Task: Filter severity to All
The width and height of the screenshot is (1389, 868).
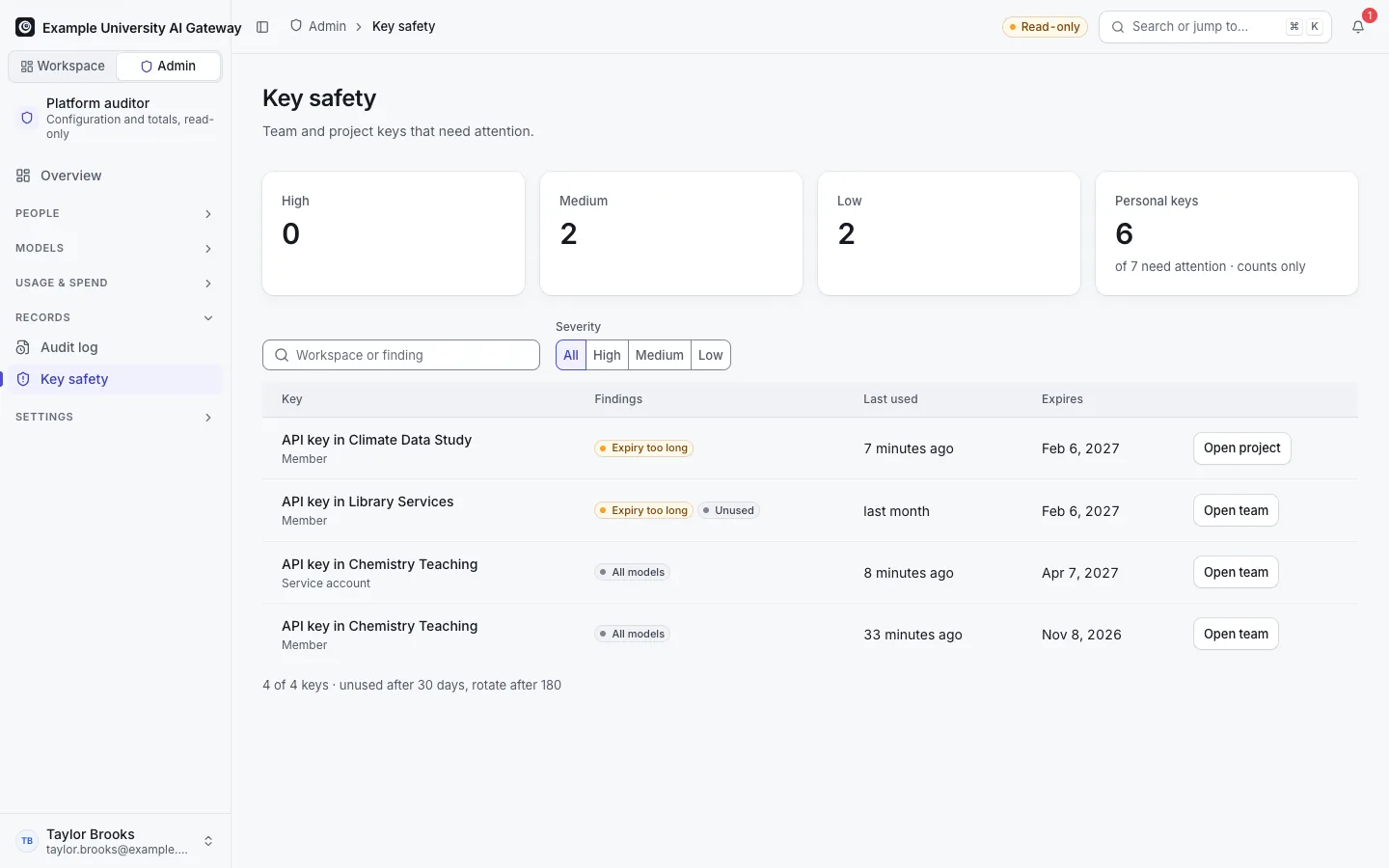Action: point(571,355)
